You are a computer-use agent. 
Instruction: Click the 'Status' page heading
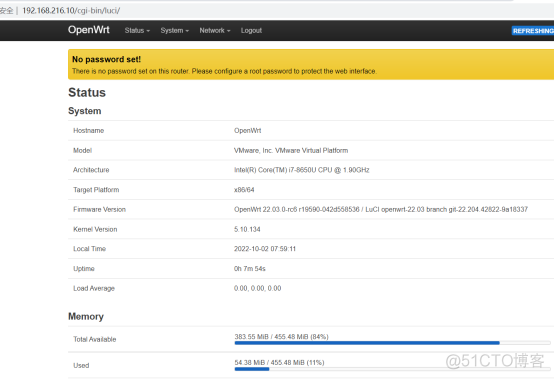[87, 92]
